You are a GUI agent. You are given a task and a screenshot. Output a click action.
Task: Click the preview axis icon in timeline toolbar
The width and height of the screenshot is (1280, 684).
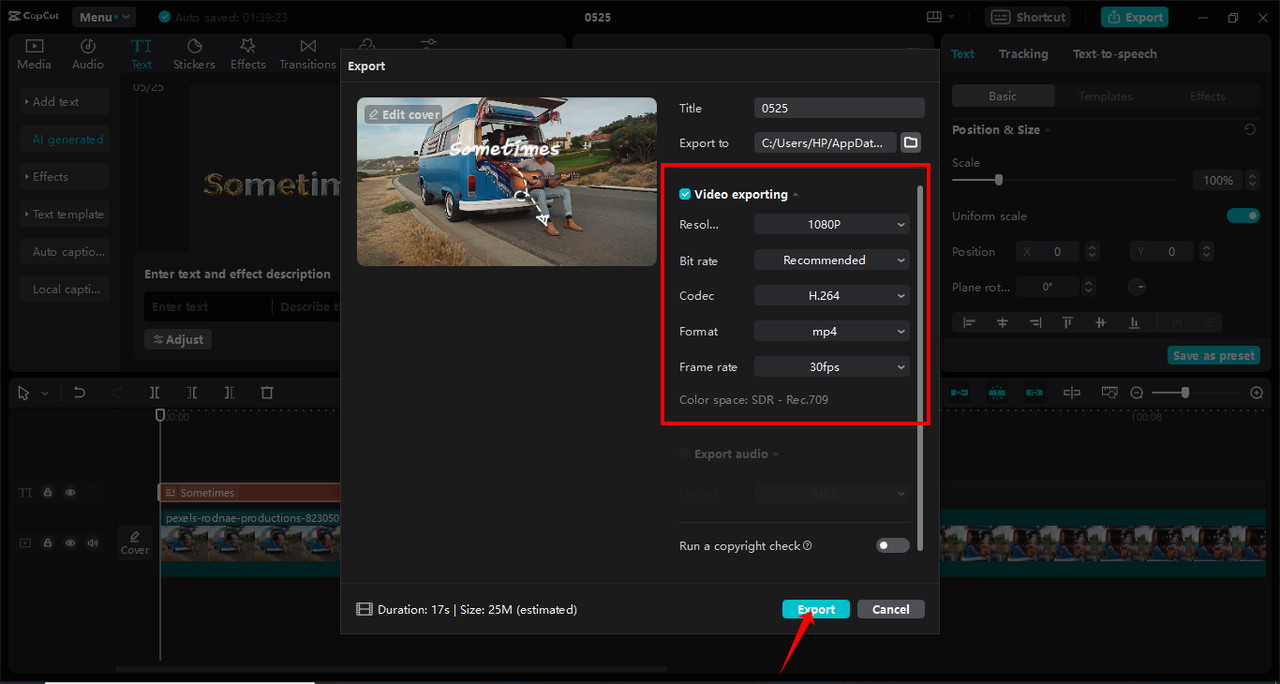pyautogui.click(x=1072, y=393)
